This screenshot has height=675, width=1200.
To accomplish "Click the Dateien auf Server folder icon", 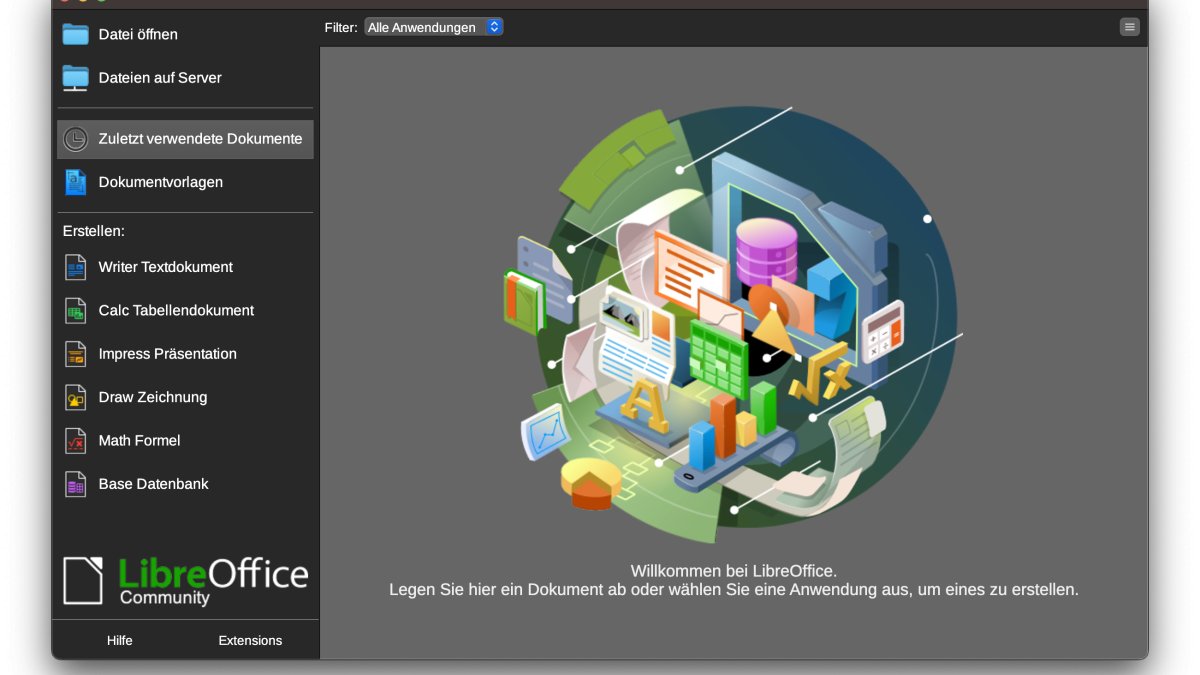I will coord(76,77).
